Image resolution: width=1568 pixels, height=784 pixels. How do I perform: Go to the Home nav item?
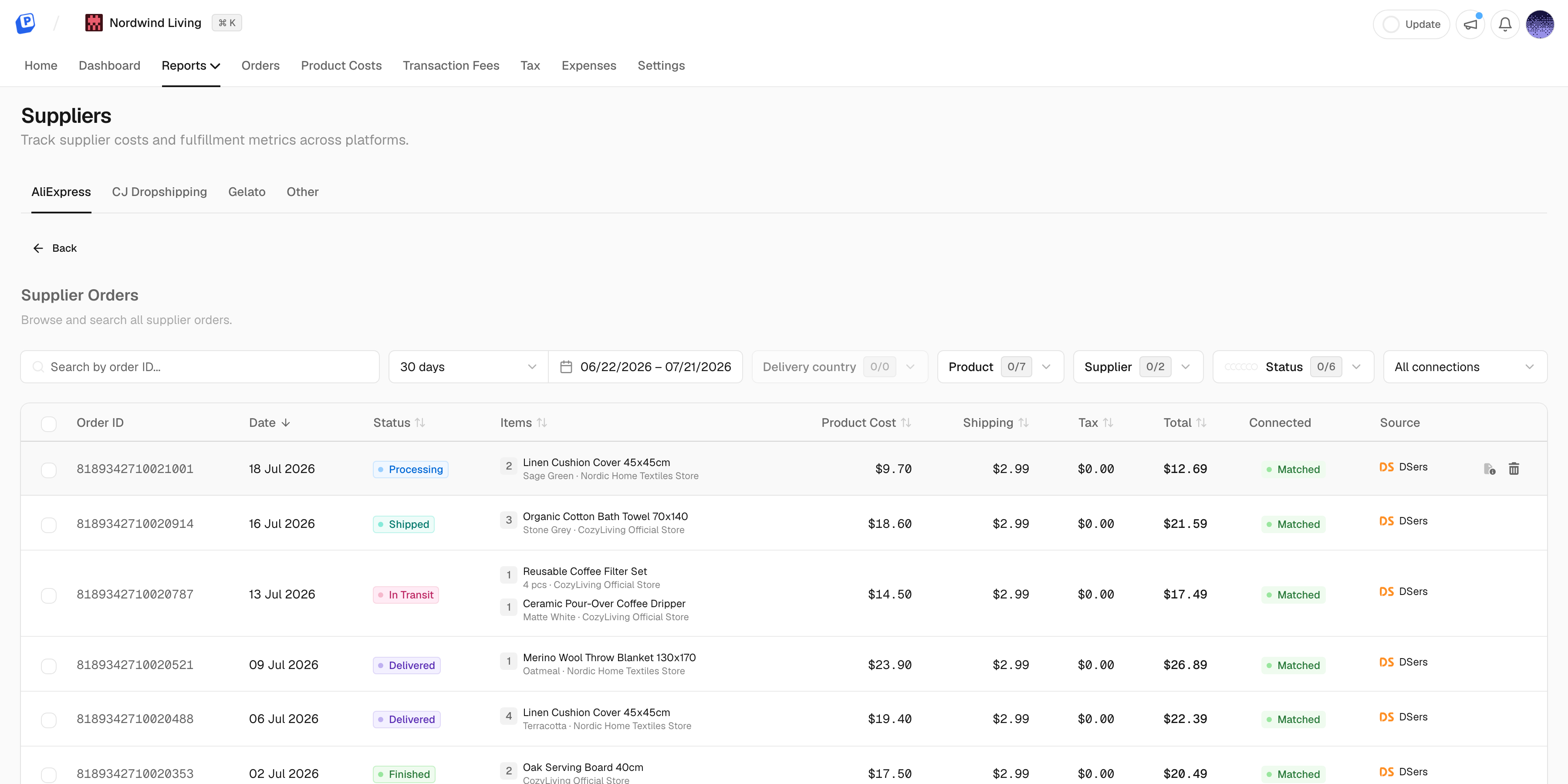tap(41, 66)
